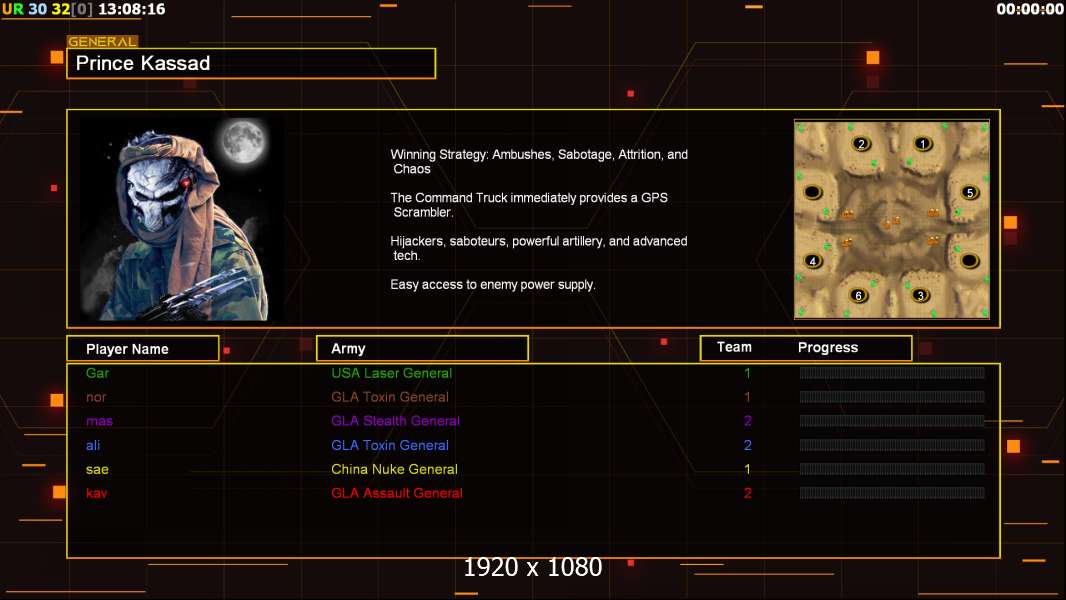Click the 00:00:00 game timer

click(x=1030, y=9)
